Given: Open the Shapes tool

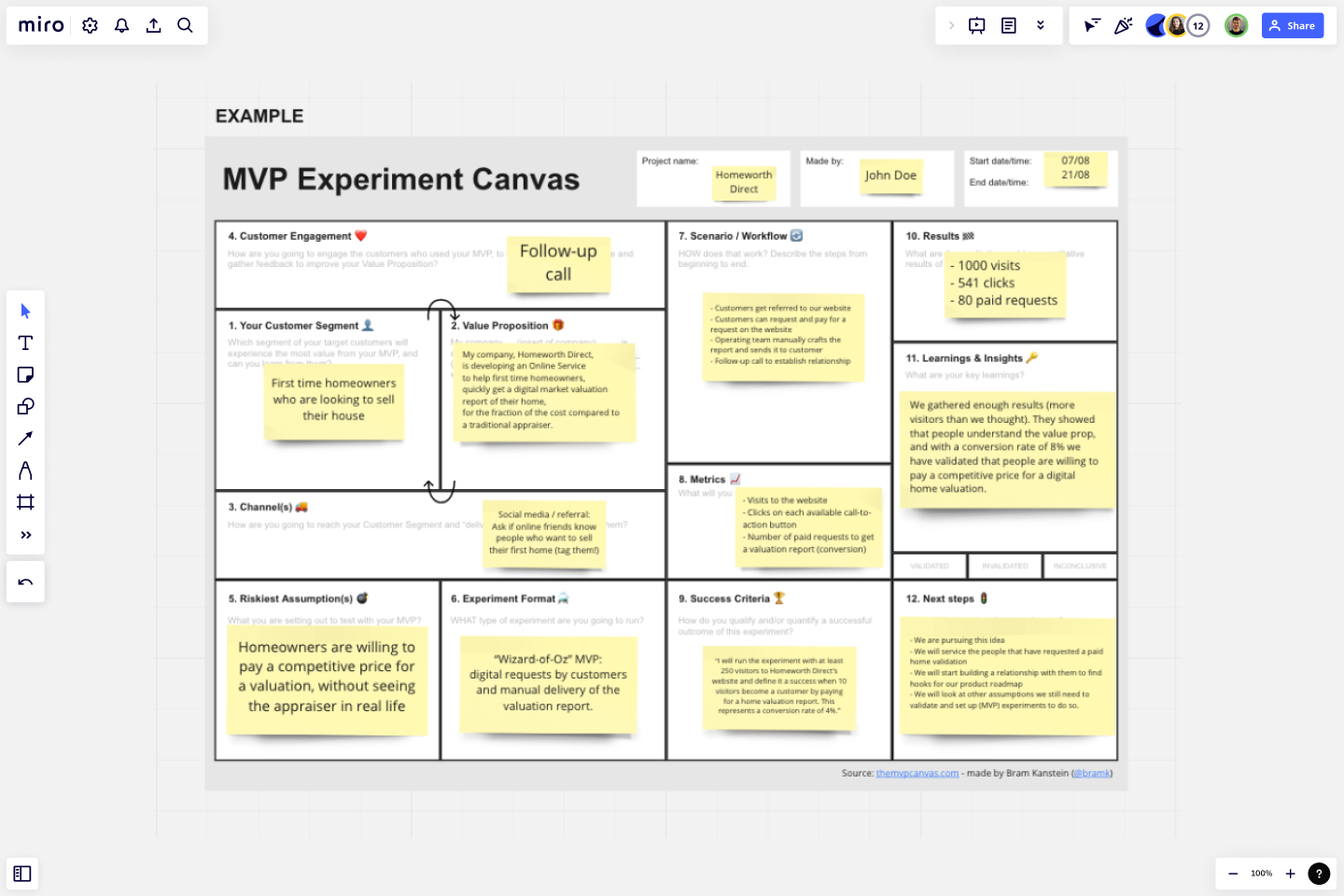Looking at the screenshot, I should tap(25, 406).
